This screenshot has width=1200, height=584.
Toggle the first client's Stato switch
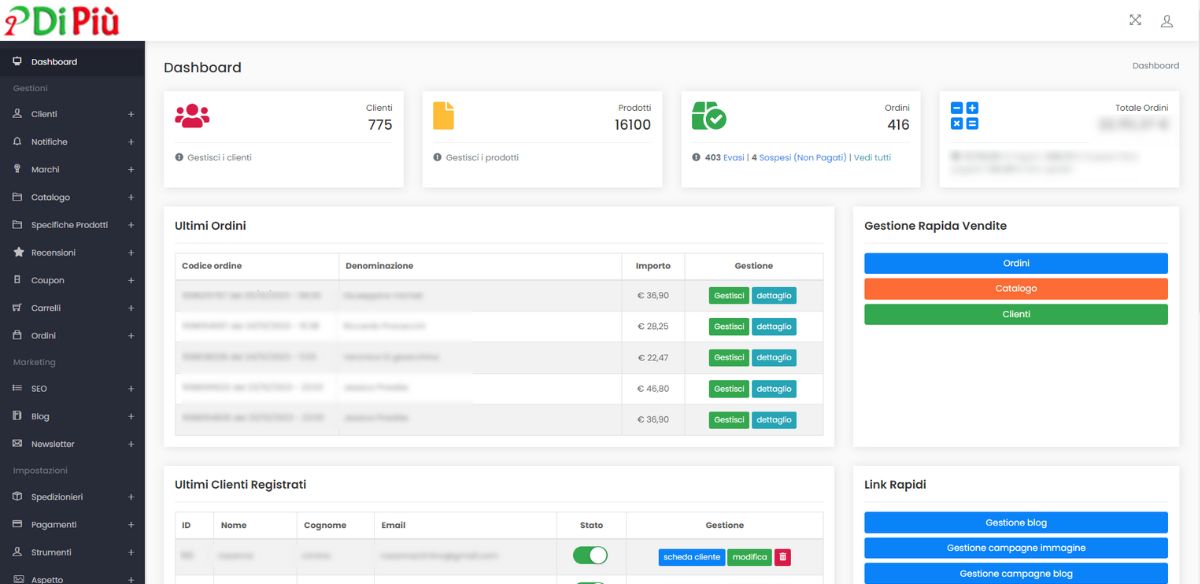[x=590, y=556]
